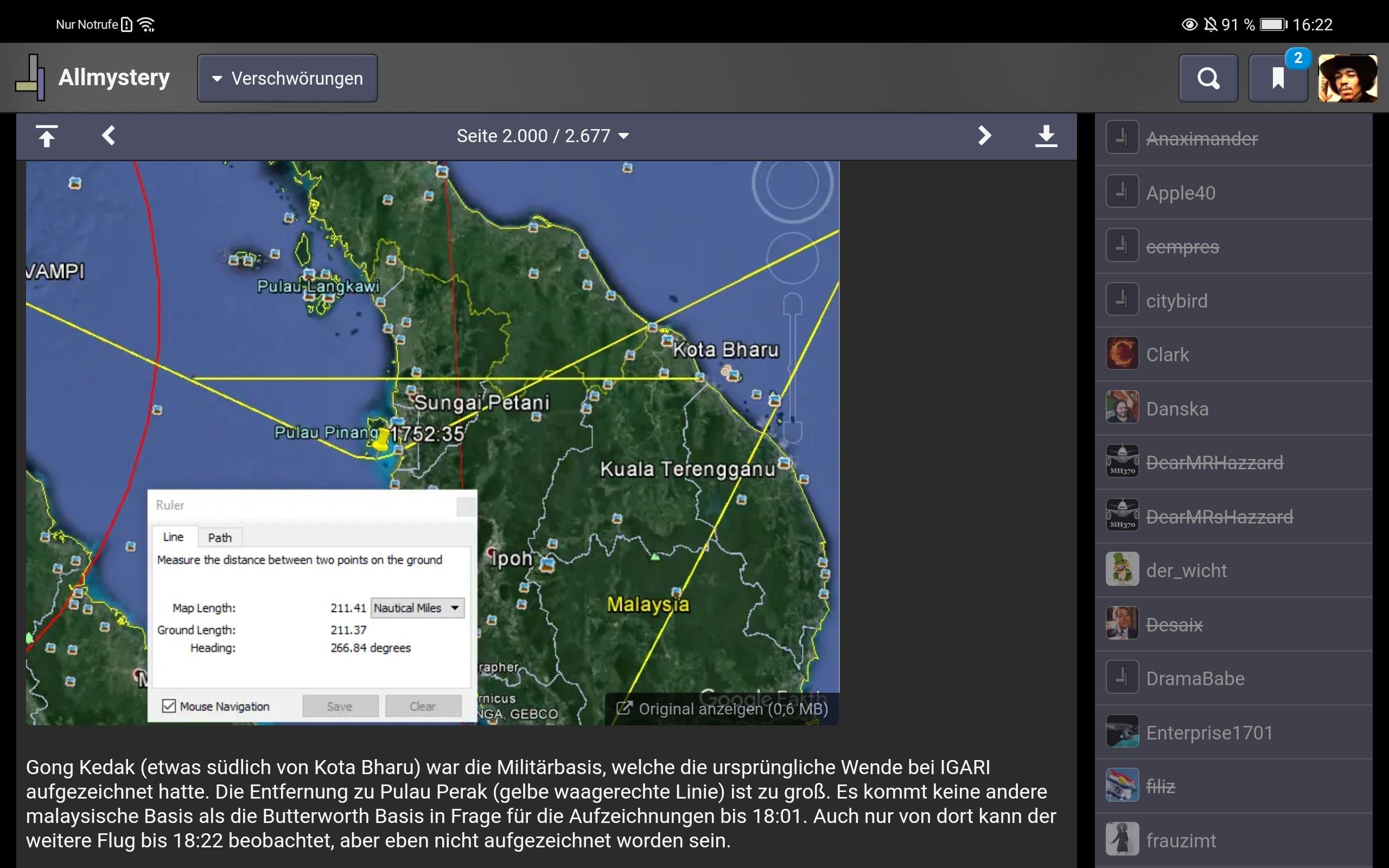Open user Enterprise1701 name link
Screen dimensions: 1389x868
1209,732
